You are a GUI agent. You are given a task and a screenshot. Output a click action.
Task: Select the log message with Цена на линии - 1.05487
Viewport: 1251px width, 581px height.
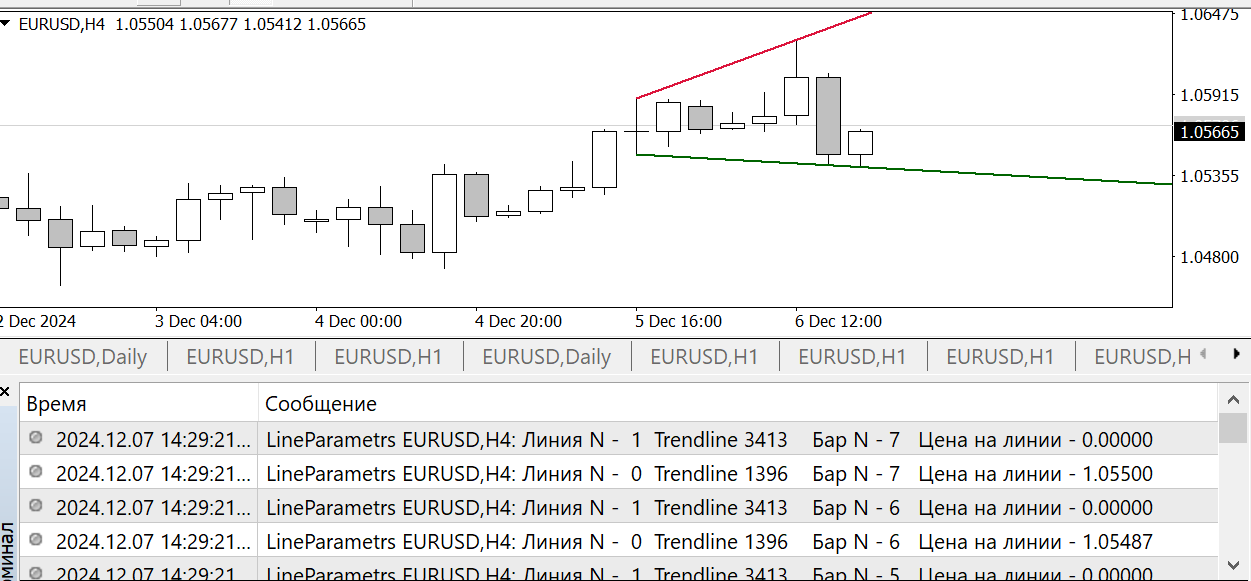click(709, 541)
